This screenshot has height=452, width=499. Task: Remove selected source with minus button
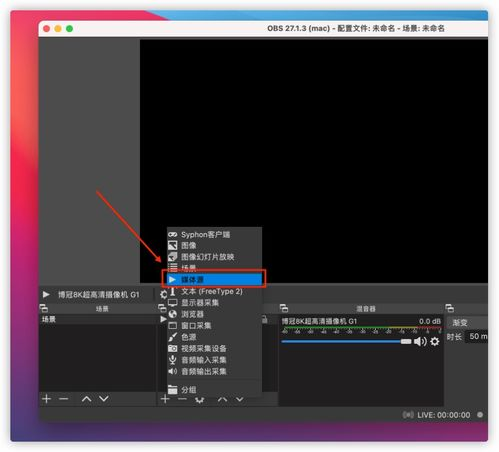[182, 399]
